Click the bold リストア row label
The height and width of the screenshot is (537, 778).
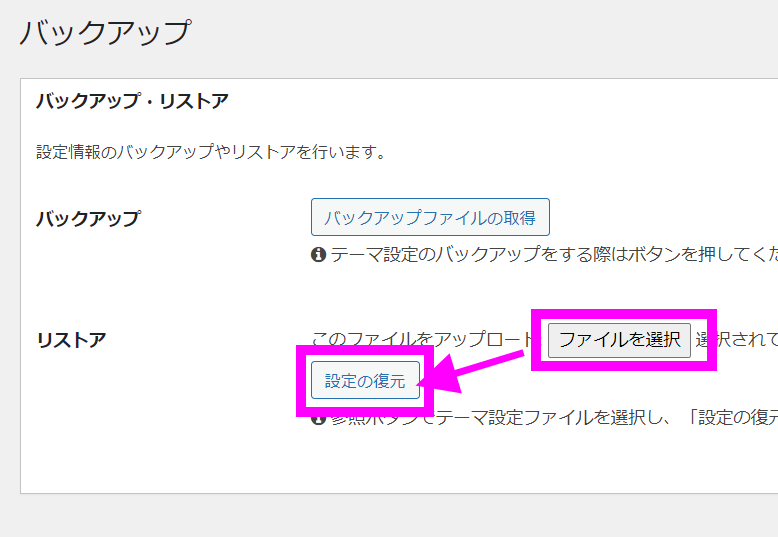coord(71,339)
